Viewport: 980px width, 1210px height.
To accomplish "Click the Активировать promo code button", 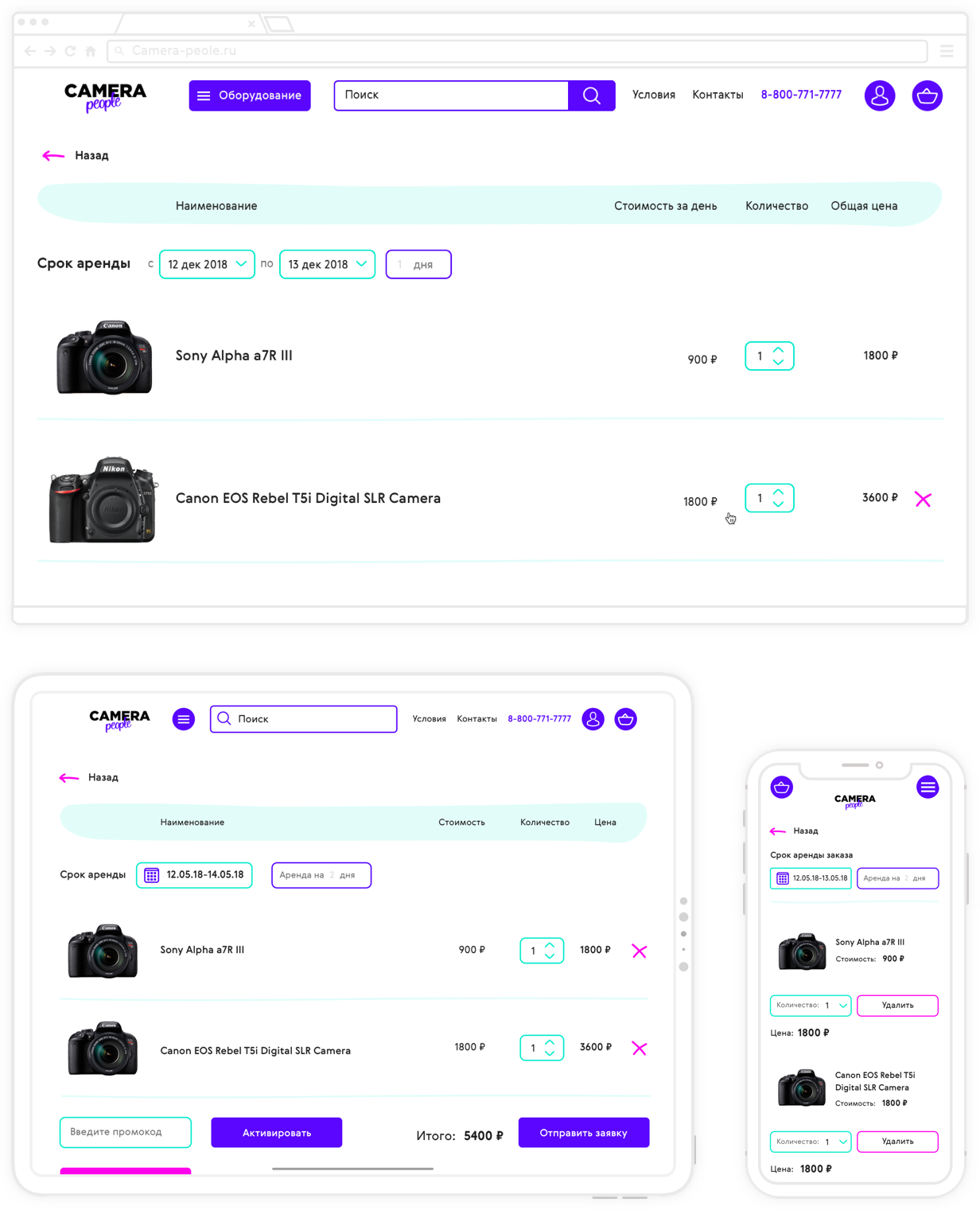I will (277, 1133).
